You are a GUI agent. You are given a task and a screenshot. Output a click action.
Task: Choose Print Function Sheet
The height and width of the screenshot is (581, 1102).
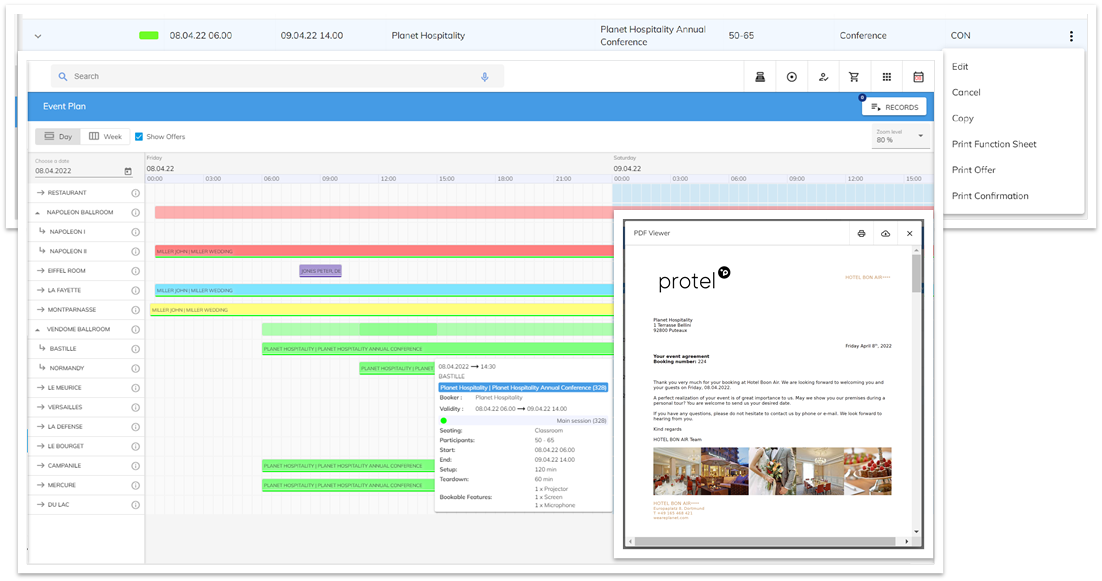pos(994,144)
